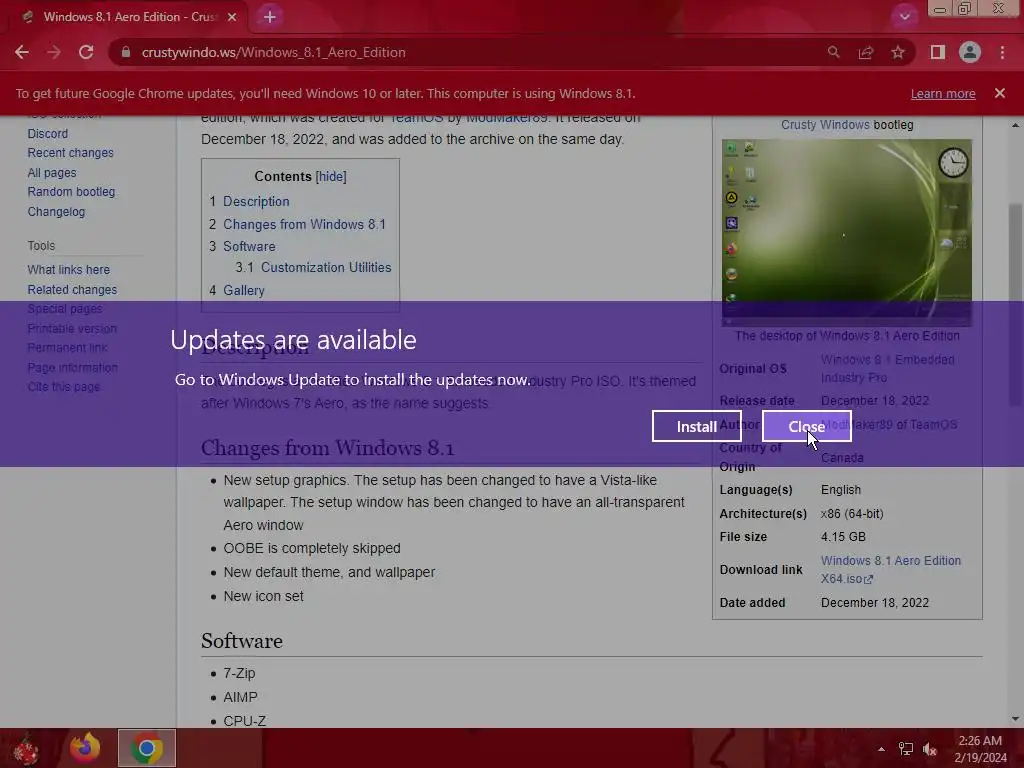Open the zoom magnifier icon in address bar

[x=833, y=52]
